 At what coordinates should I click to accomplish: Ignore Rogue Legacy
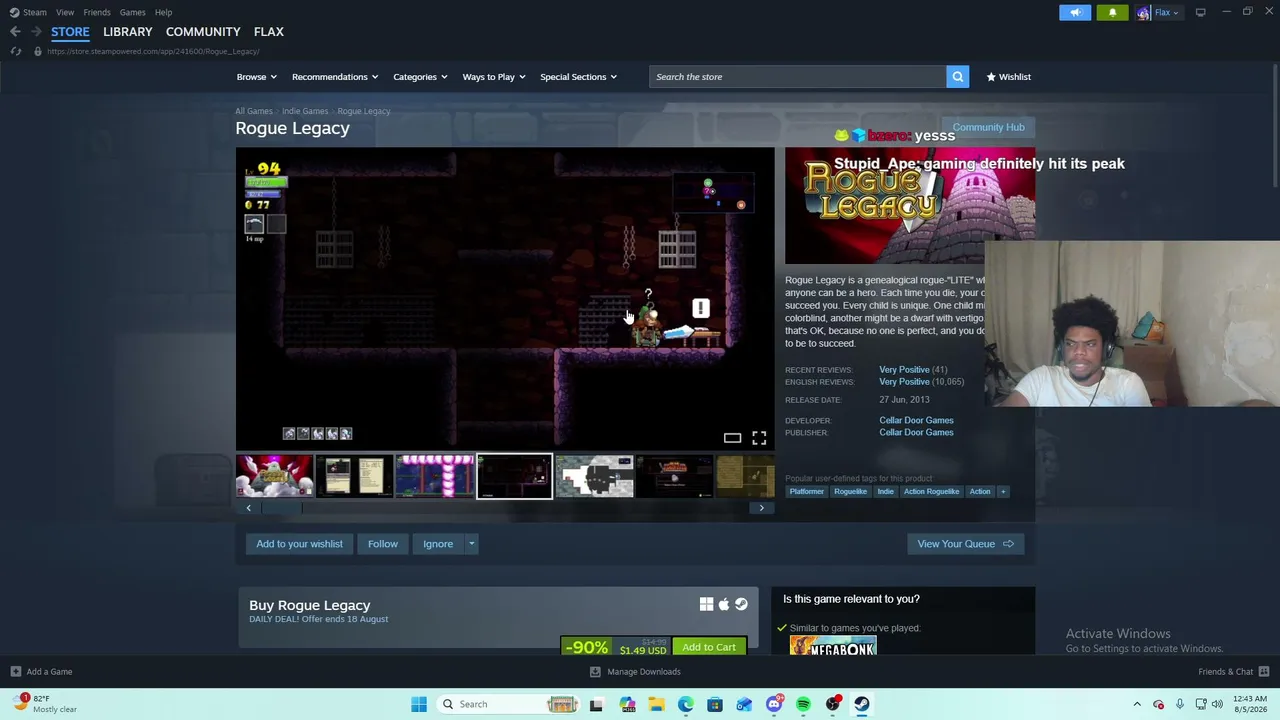pos(438,544)
